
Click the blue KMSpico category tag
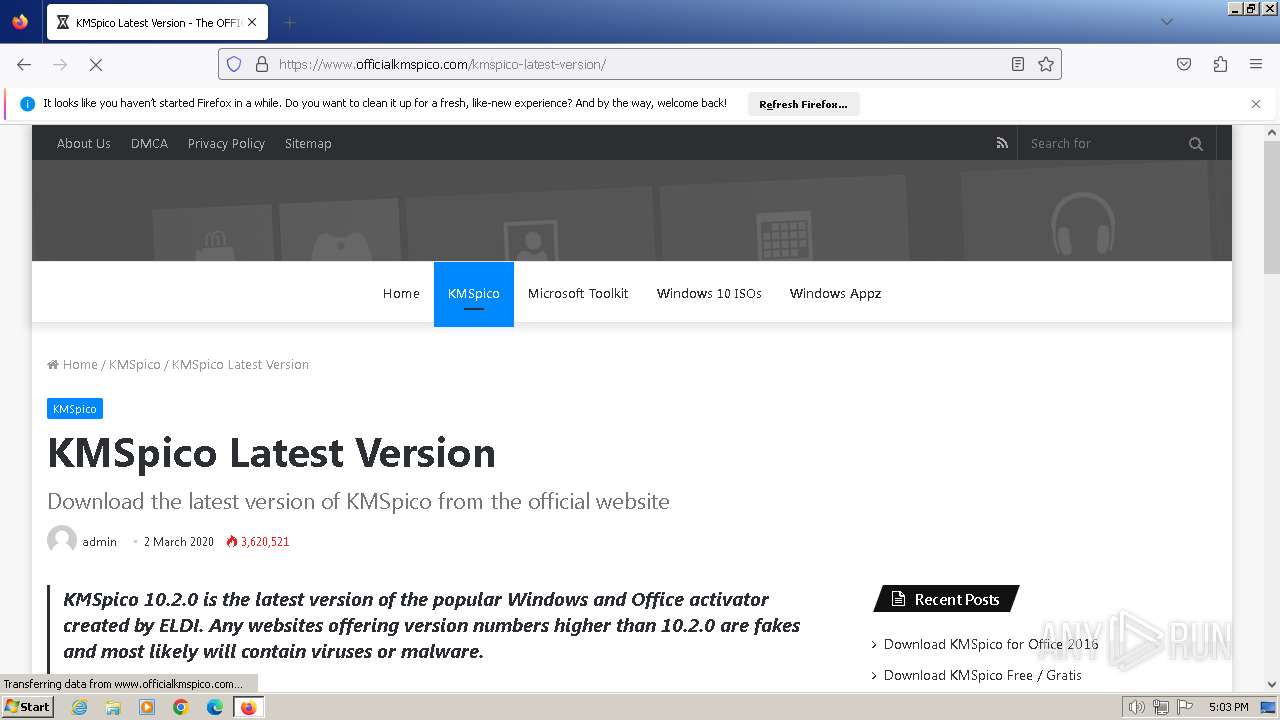(x=75, y=409)
